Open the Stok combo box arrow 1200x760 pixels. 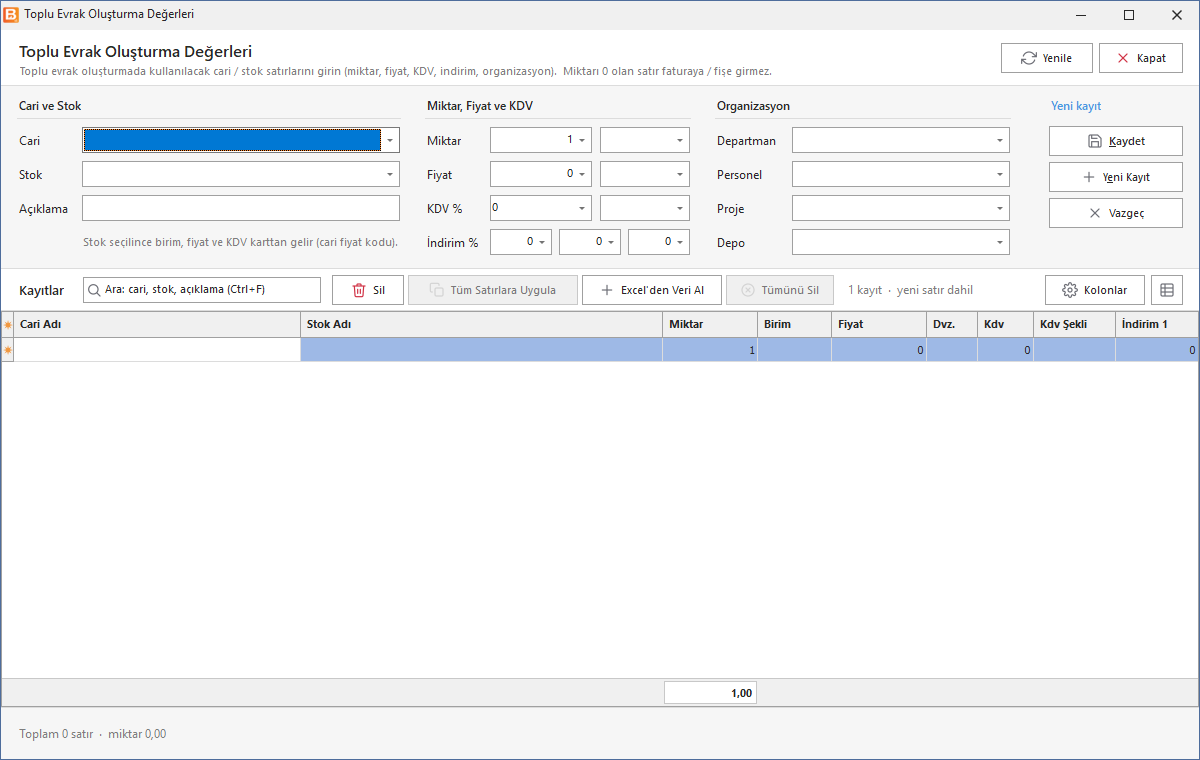(390, 174)
